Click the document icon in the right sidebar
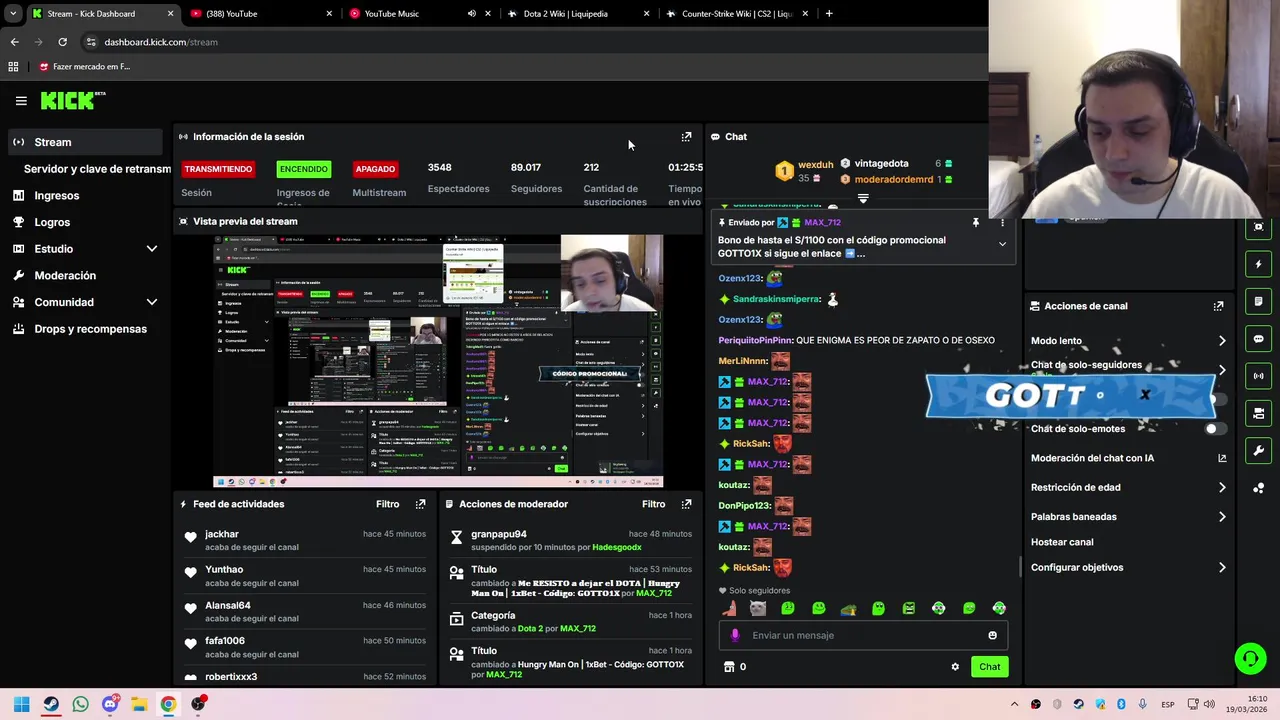This screenshot has height=720, width=1280. [1258, 302]
